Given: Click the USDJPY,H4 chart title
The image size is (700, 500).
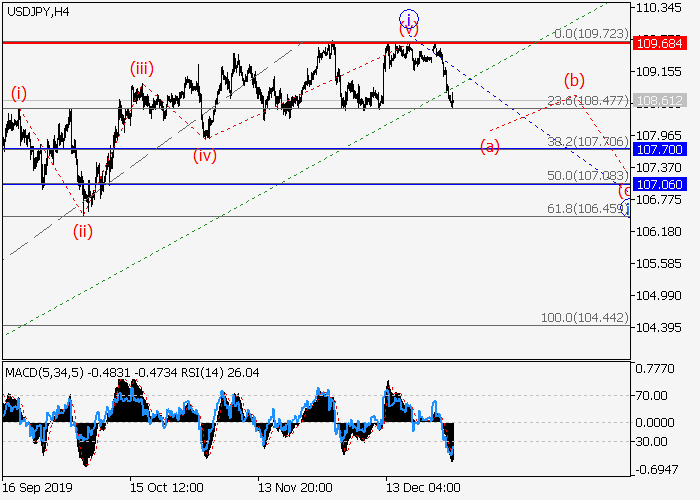Looking at the screenshot, I should pyautogui.click(x=37, y=11).
